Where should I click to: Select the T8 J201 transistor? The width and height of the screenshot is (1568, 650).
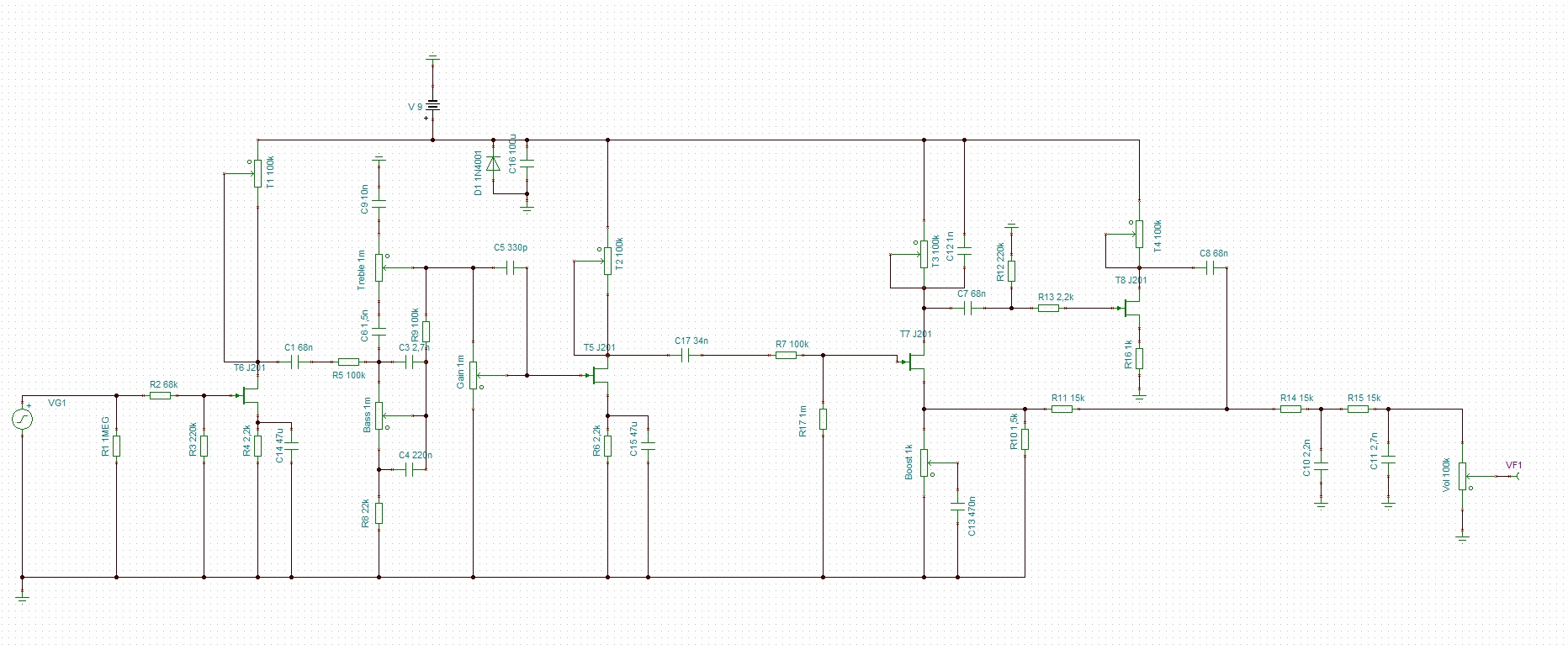click(1132, 309)
